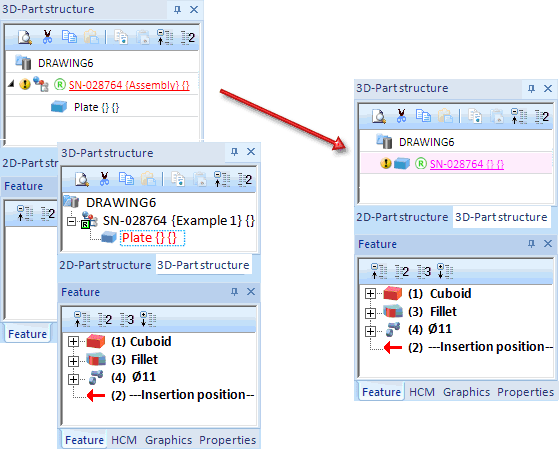Screen dimensions: 559x449
Task: Select (2) Insertion position in right Feature list
Action: click(x=480, y=347)
